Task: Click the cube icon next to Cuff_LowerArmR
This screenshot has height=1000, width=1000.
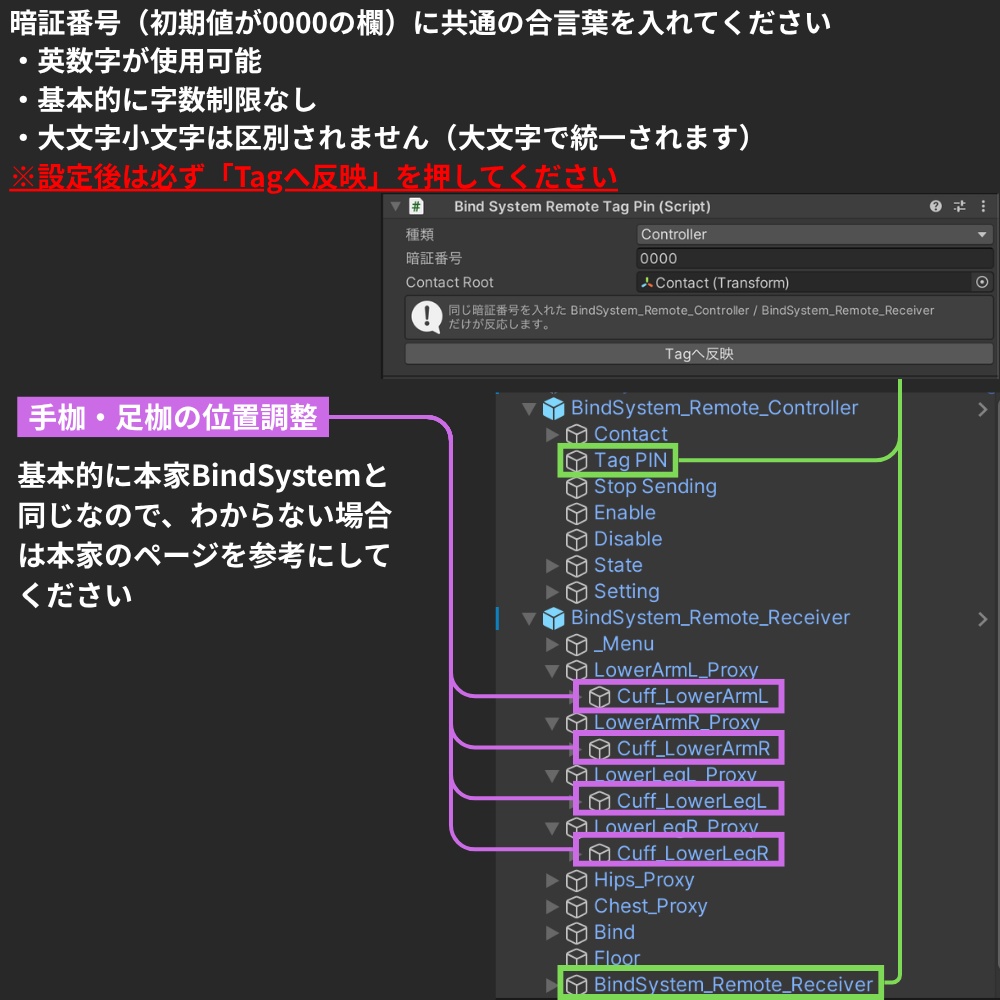Action: (599, 749)
